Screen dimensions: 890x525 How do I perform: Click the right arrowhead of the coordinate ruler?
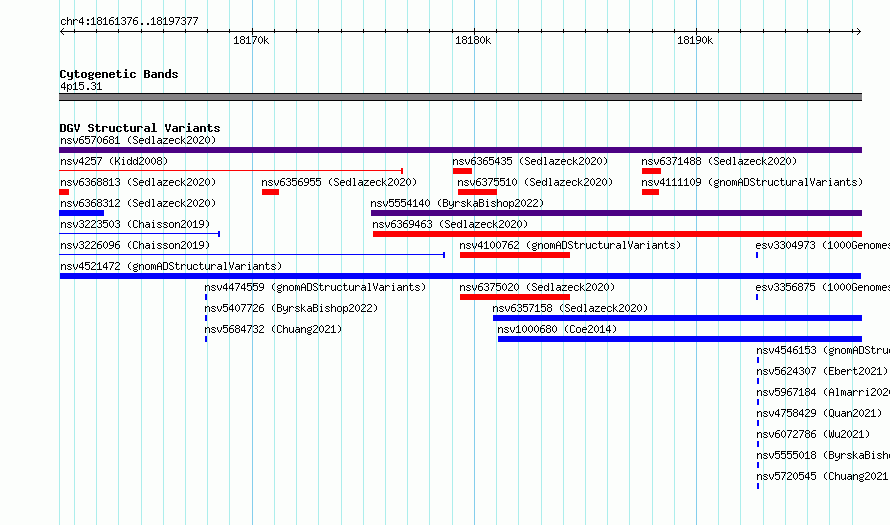[x=858, y=32]
